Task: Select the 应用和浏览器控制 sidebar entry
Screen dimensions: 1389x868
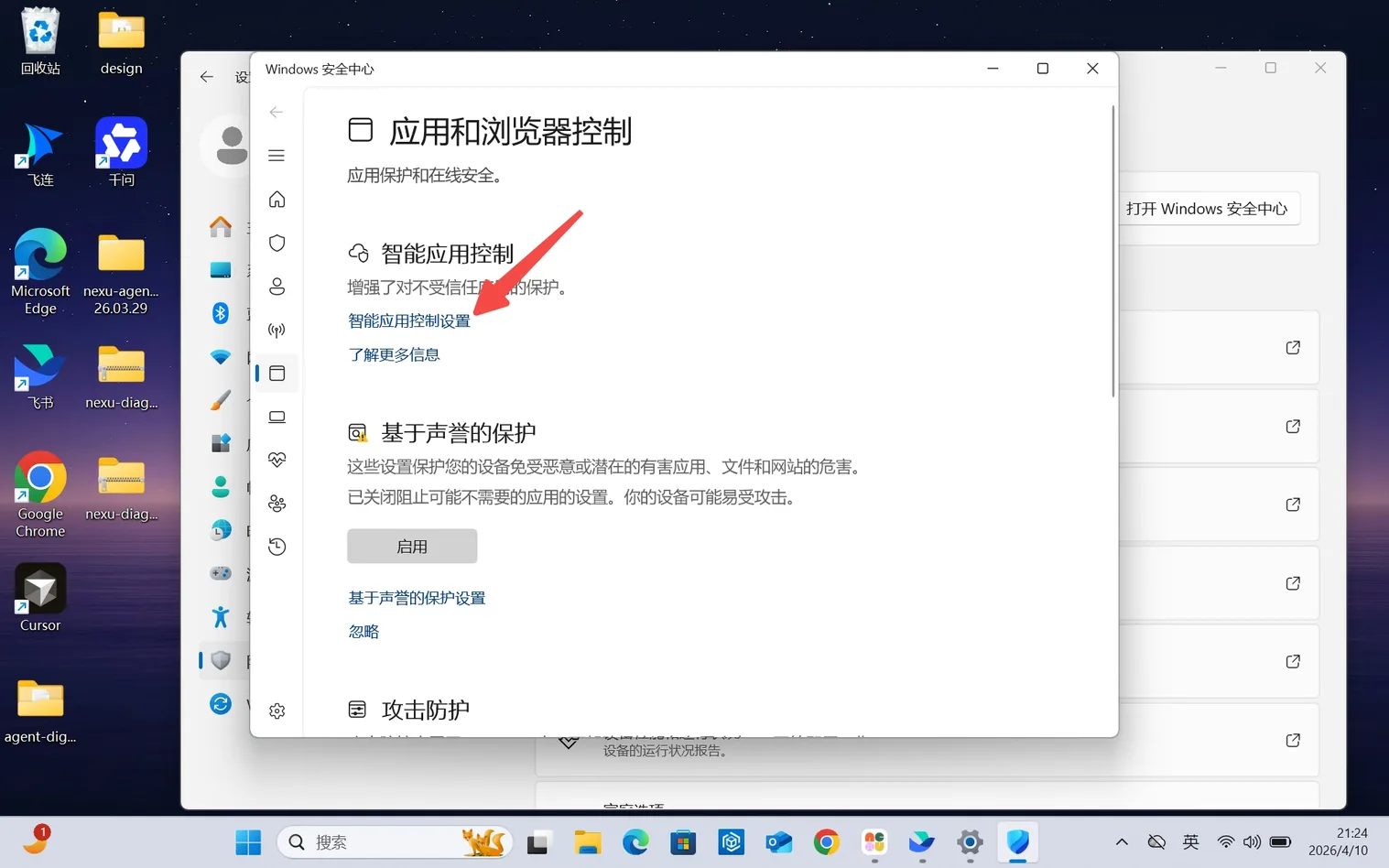Action: [x=277, y=373]
